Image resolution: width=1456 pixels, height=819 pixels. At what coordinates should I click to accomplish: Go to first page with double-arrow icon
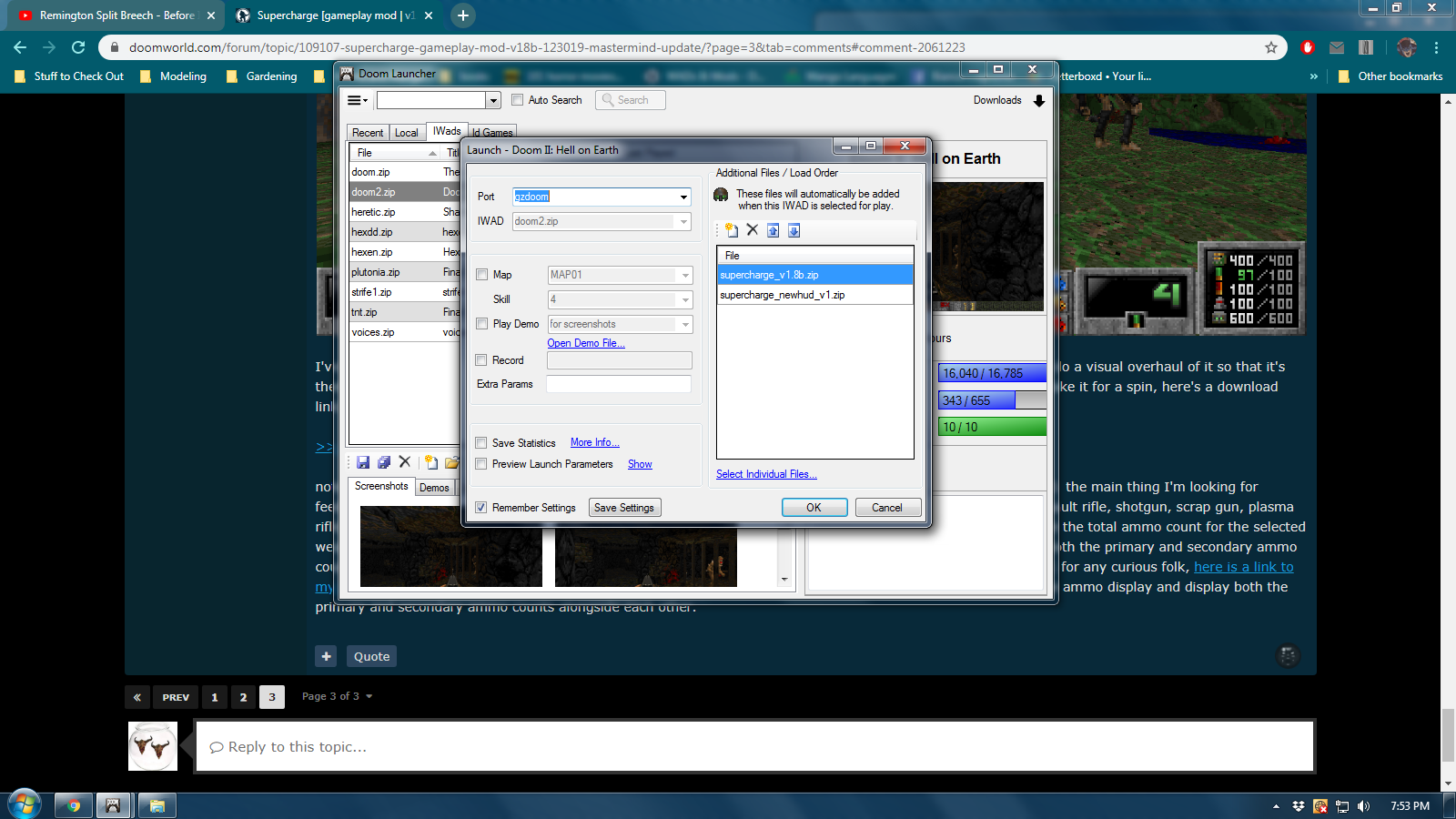pyautogui.click(x=137, y=697)
